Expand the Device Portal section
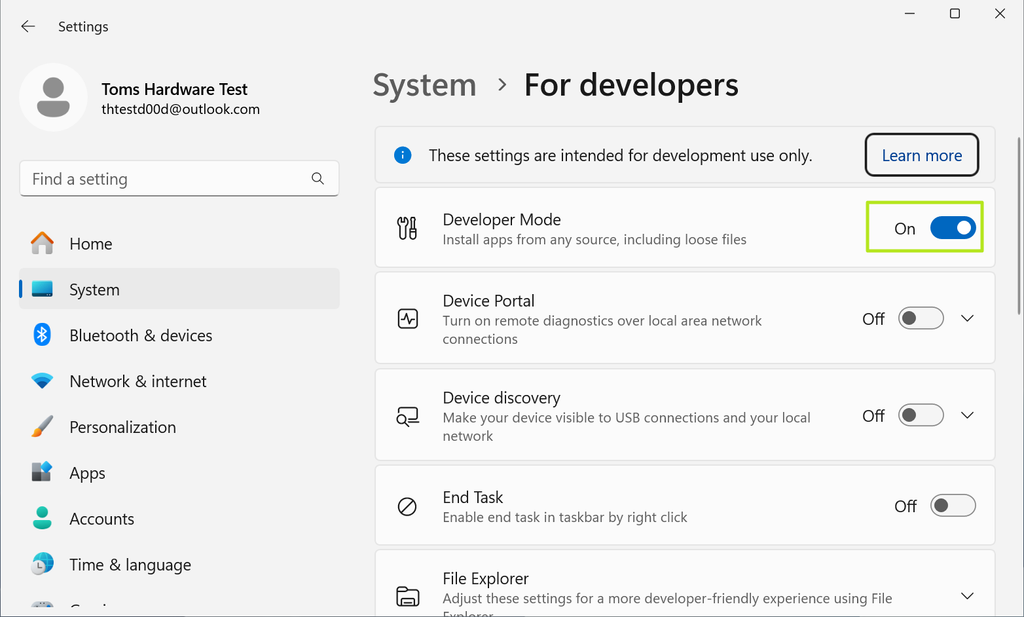 [967, 317]
